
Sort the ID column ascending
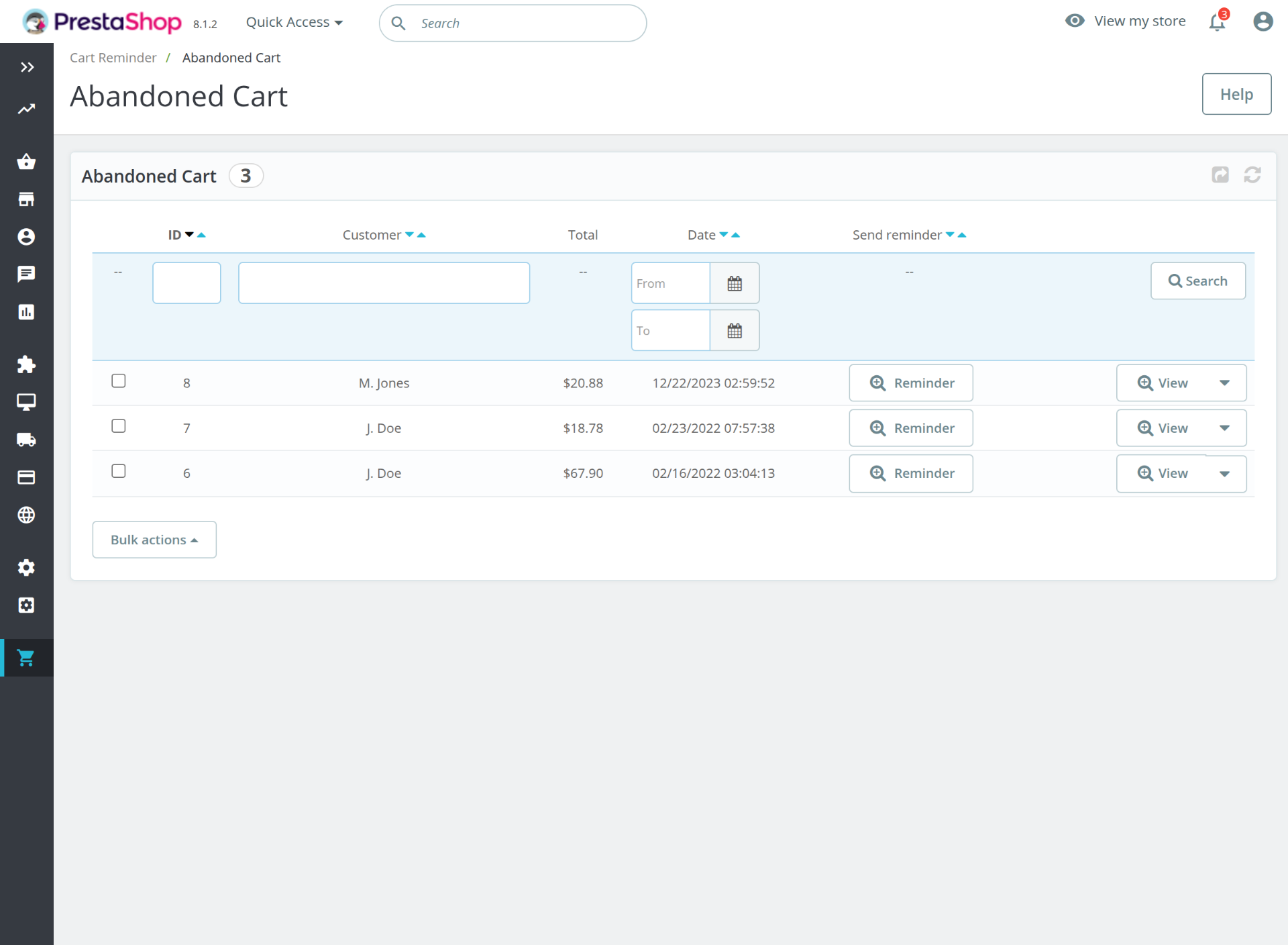point(201,235)
